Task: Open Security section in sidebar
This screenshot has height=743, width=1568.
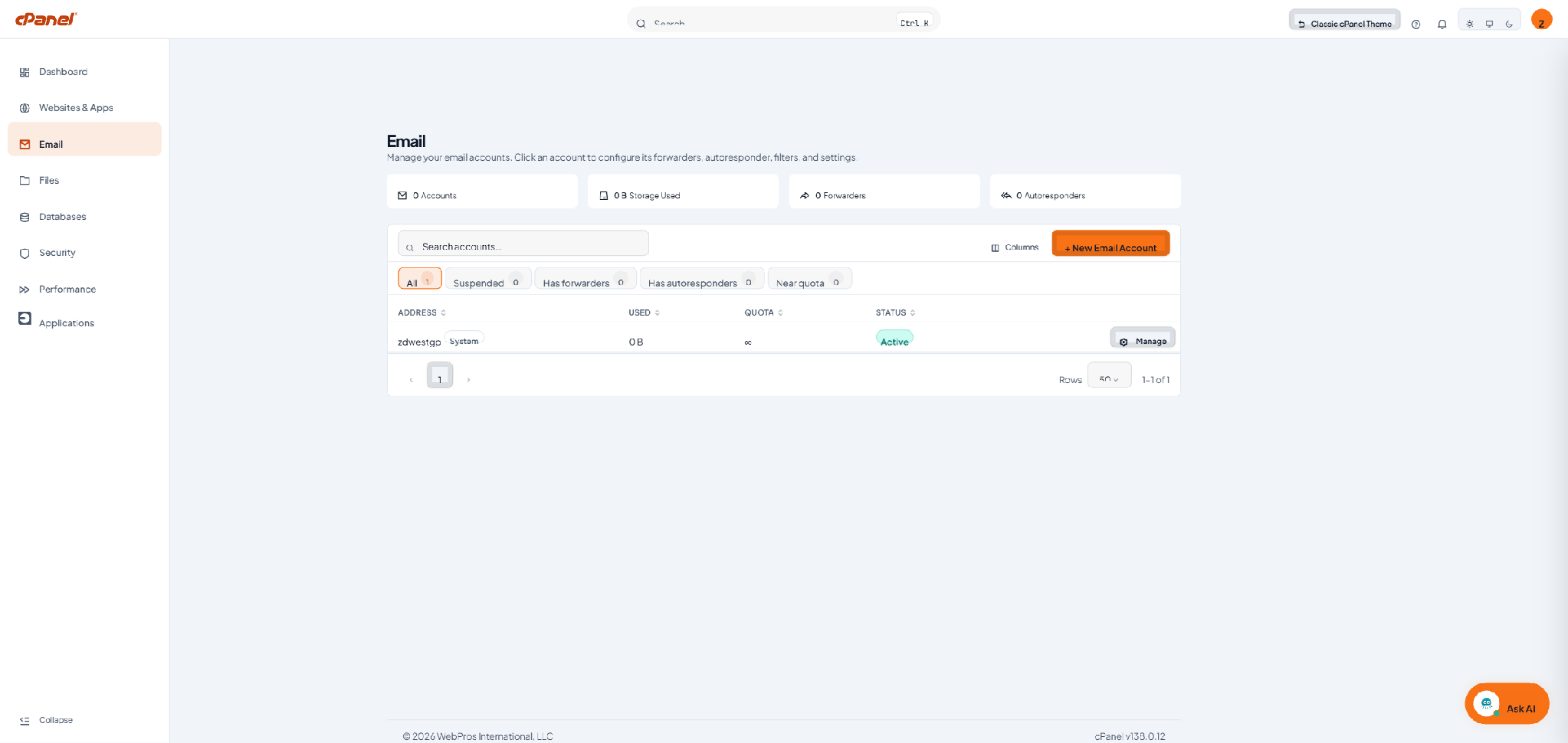Action: point(84,253)
